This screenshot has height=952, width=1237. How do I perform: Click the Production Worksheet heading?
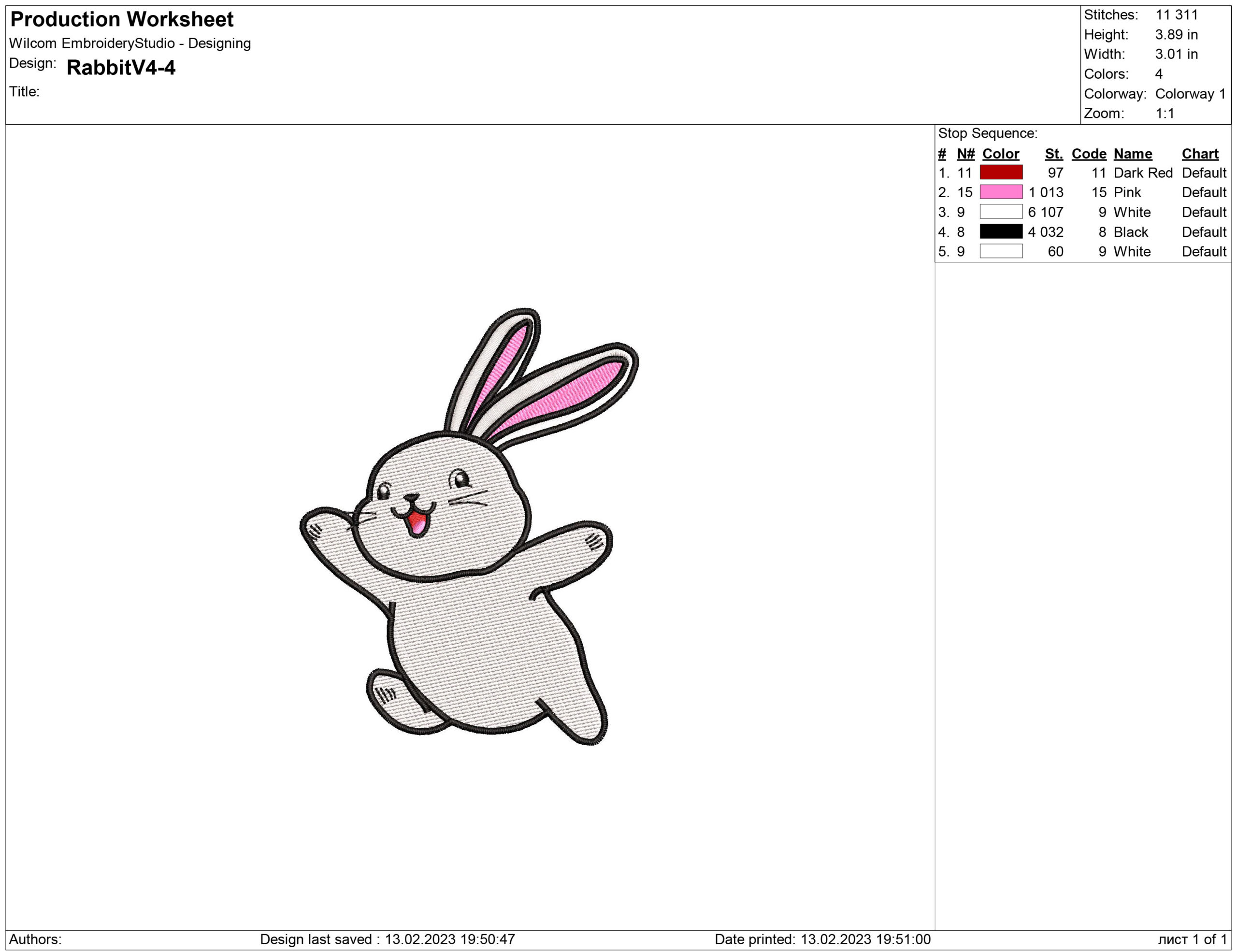click(122, 19)
